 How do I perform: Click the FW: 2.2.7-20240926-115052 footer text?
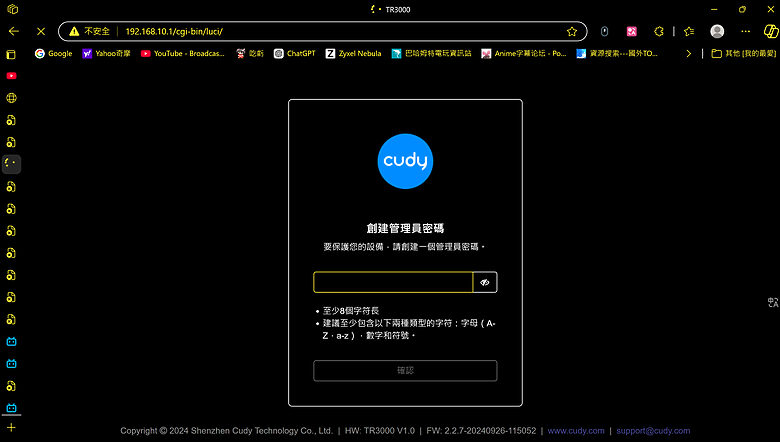click(x=481, y=431)
